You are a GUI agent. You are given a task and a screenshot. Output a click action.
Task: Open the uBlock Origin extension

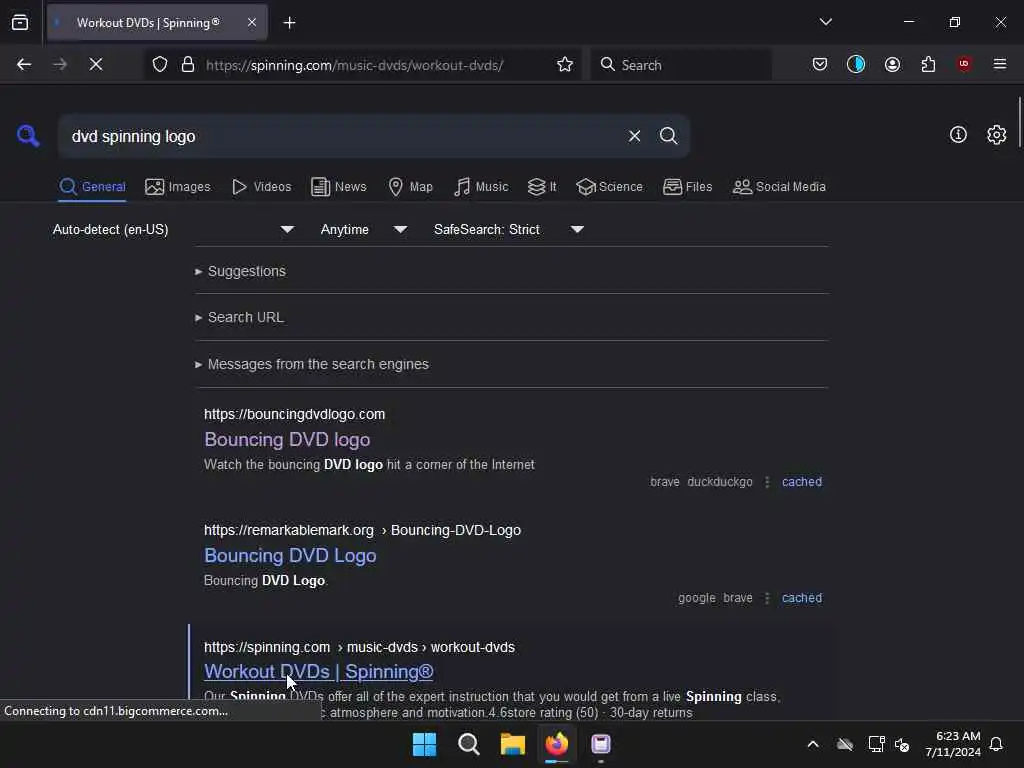click(x=964, y=64)
